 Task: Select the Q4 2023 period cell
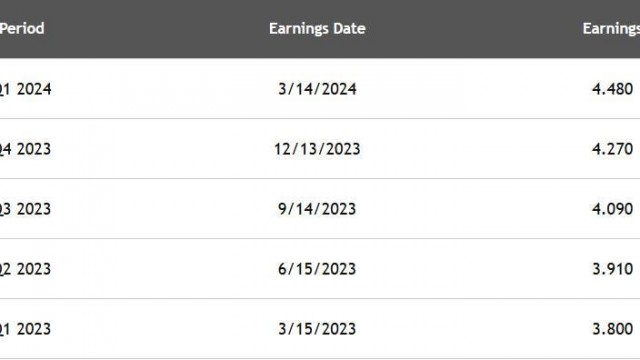click(x=25, y=149)
